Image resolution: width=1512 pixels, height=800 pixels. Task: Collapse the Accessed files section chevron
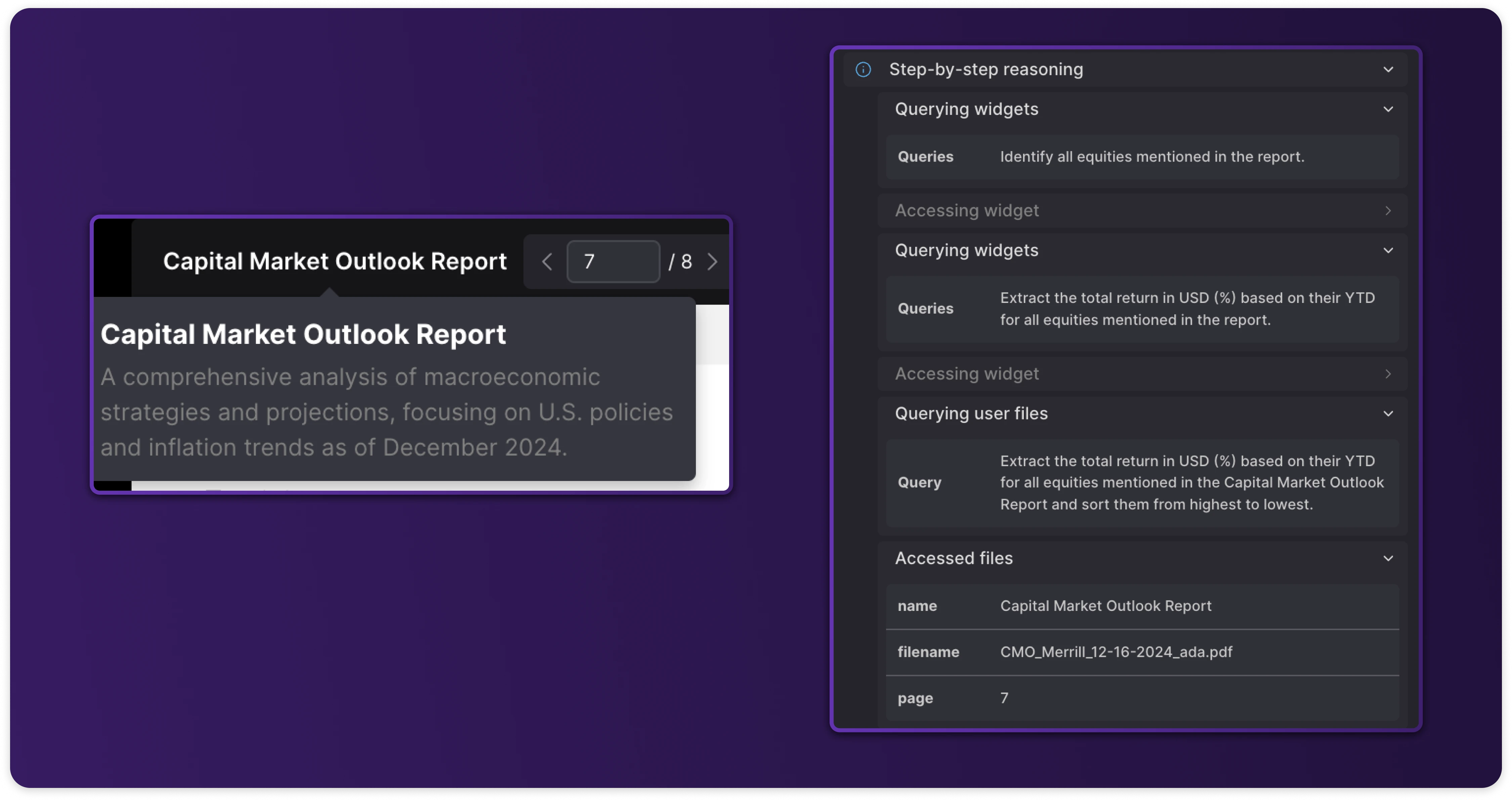click(1388, 559)
